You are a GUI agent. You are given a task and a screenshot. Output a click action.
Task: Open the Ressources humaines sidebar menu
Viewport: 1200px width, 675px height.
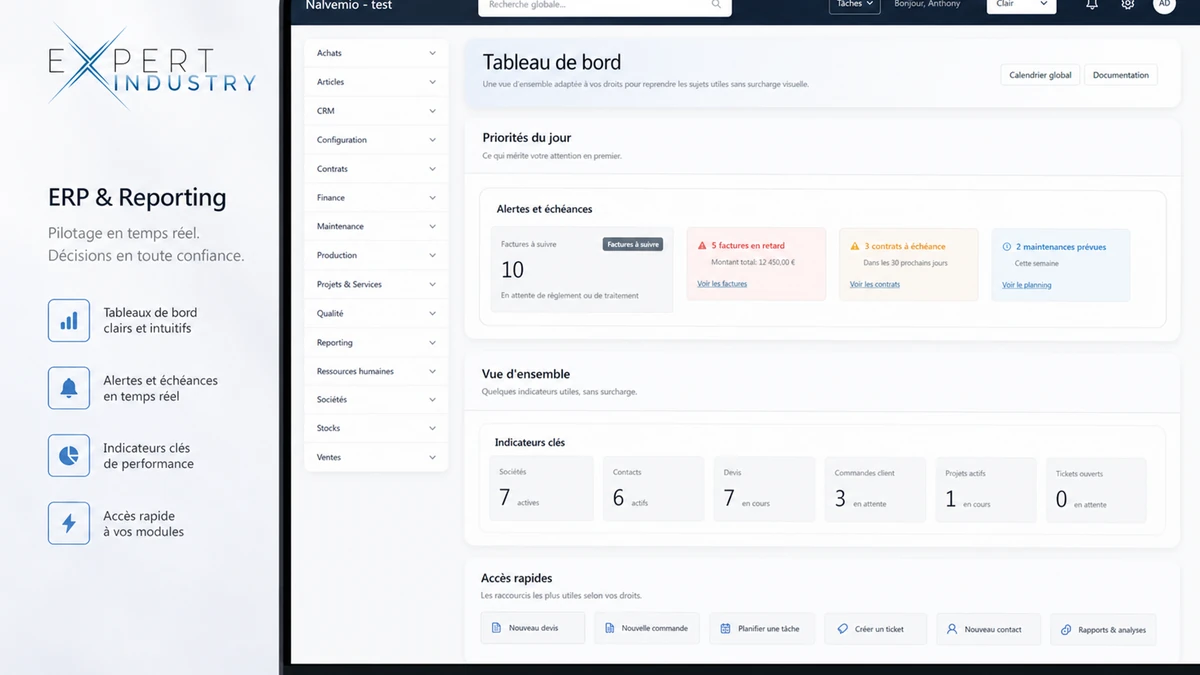pyautogui.click(x=376, y=371)
